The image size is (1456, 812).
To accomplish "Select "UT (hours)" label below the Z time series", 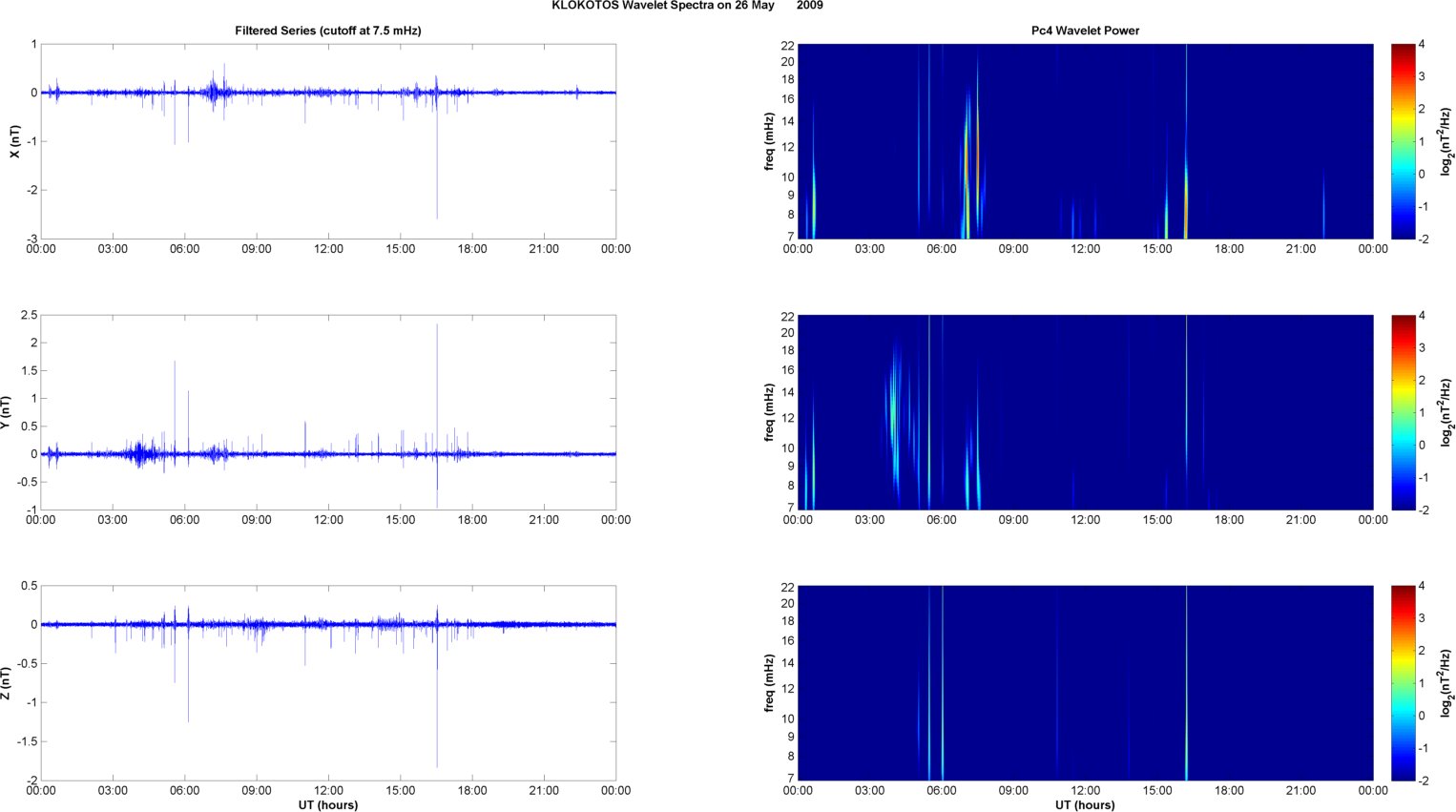I will point(328,805).
